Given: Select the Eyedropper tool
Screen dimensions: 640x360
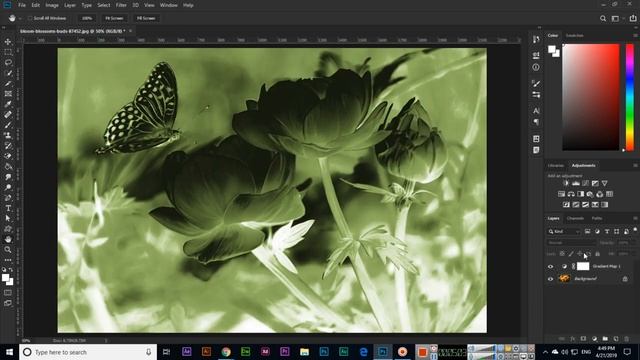Looking at the screenshot, I should 8,104.
